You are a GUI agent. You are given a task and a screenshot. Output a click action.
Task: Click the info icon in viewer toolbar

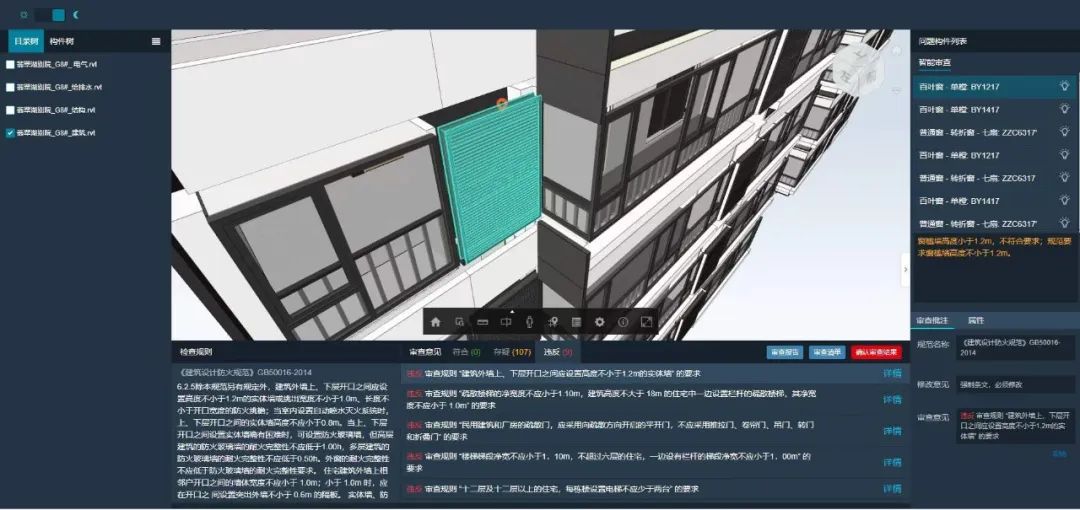[x=623, y=322]
